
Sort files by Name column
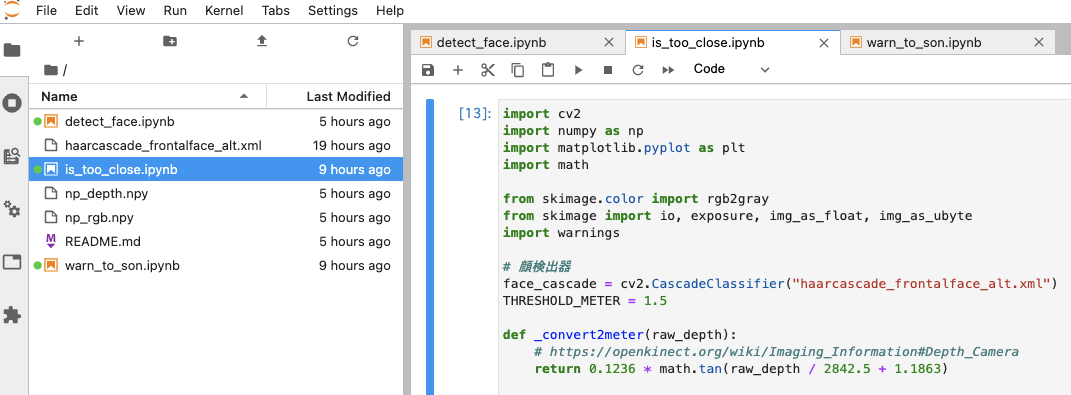tap(147, 96)
